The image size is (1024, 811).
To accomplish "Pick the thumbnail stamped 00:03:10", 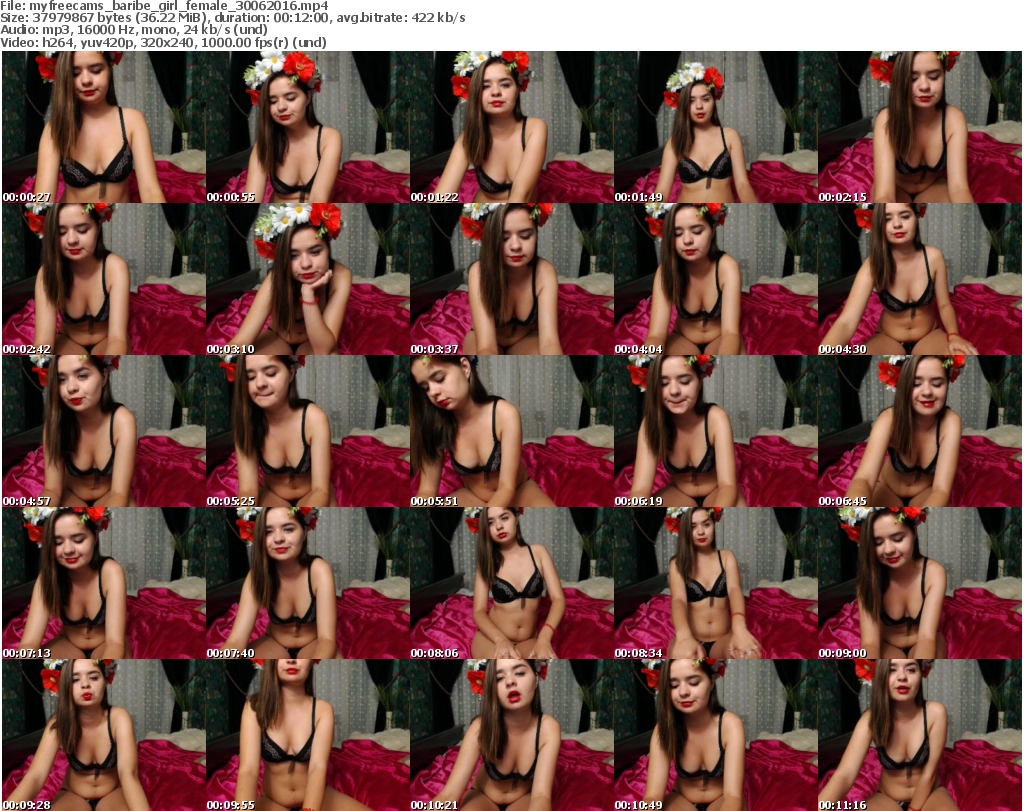I will click(x=308, y=279).
